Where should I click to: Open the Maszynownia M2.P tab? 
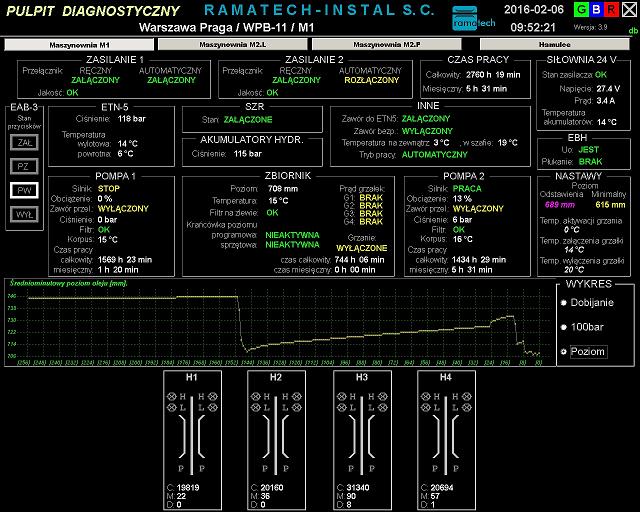click(x=387, y=44)
